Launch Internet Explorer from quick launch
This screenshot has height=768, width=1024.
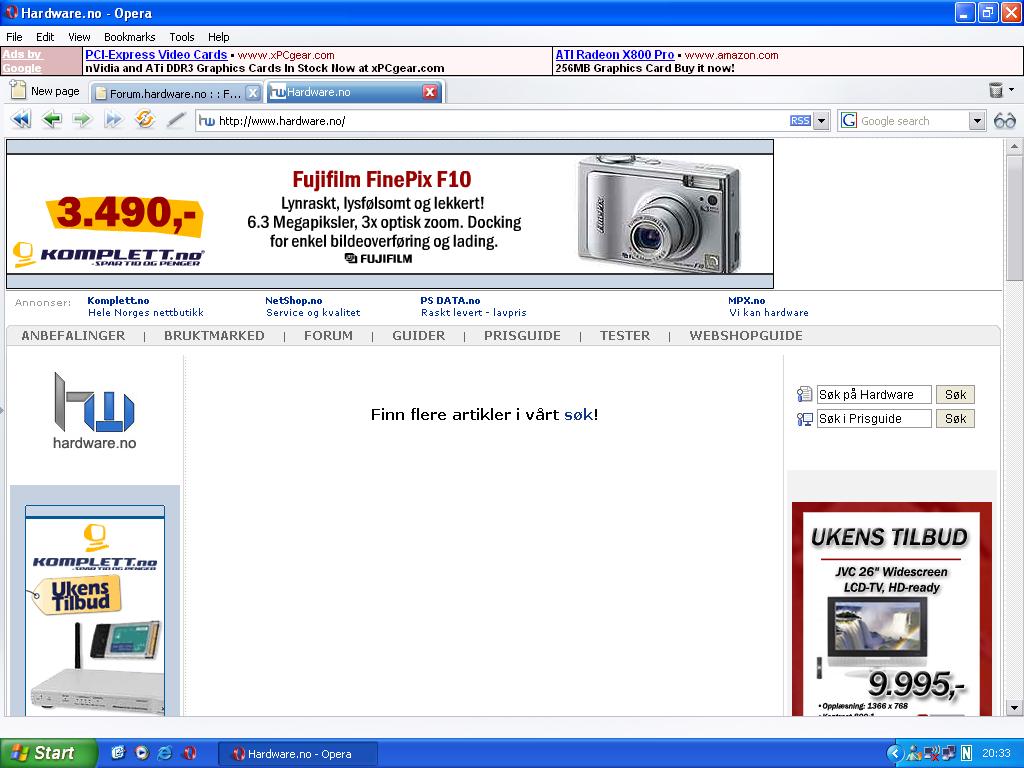(165, 753)
